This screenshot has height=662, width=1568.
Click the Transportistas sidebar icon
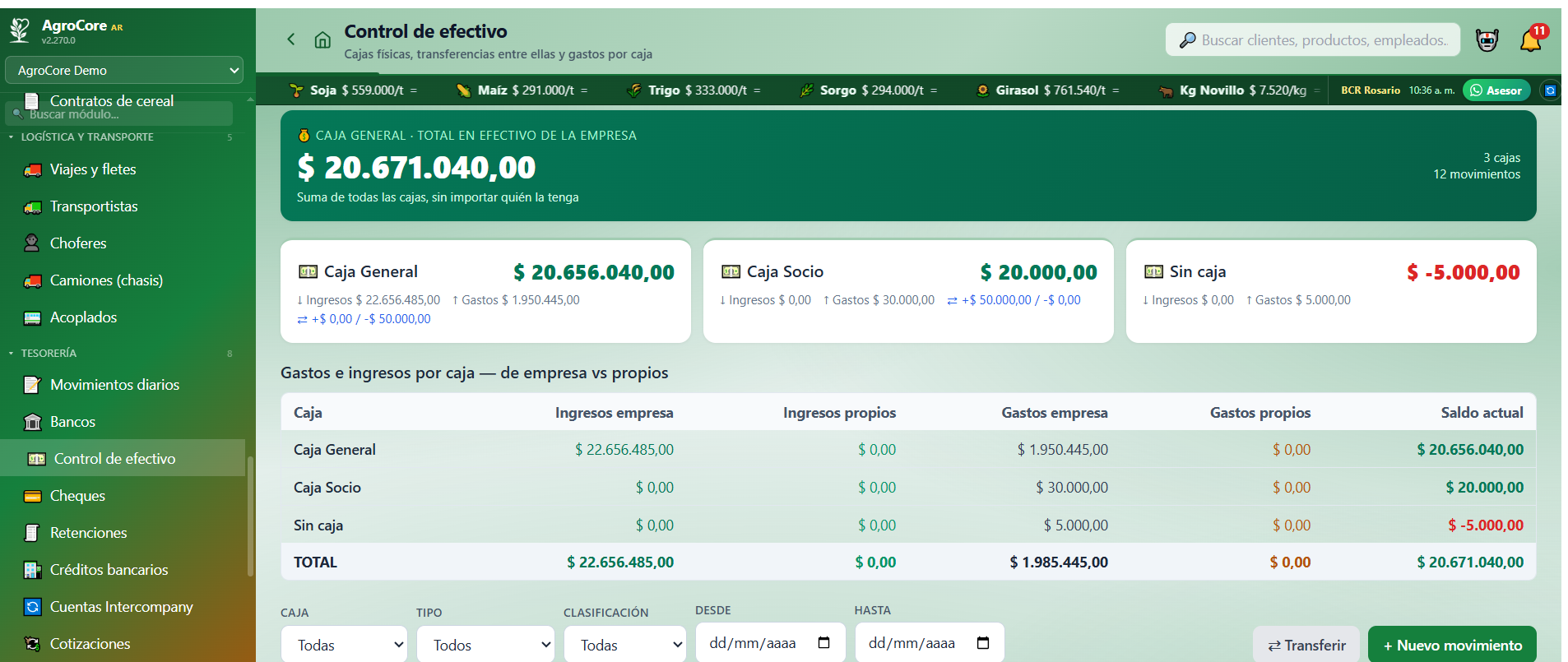tap(33, 206)
